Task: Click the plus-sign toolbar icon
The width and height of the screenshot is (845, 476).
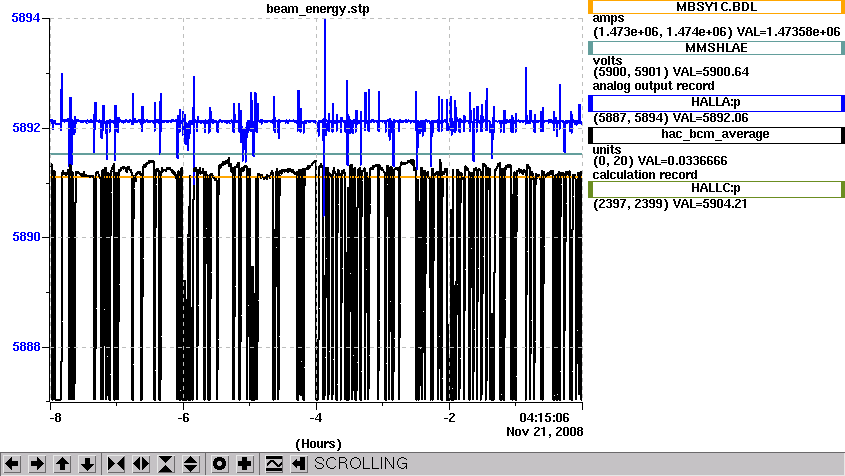Action: point(245,464)
